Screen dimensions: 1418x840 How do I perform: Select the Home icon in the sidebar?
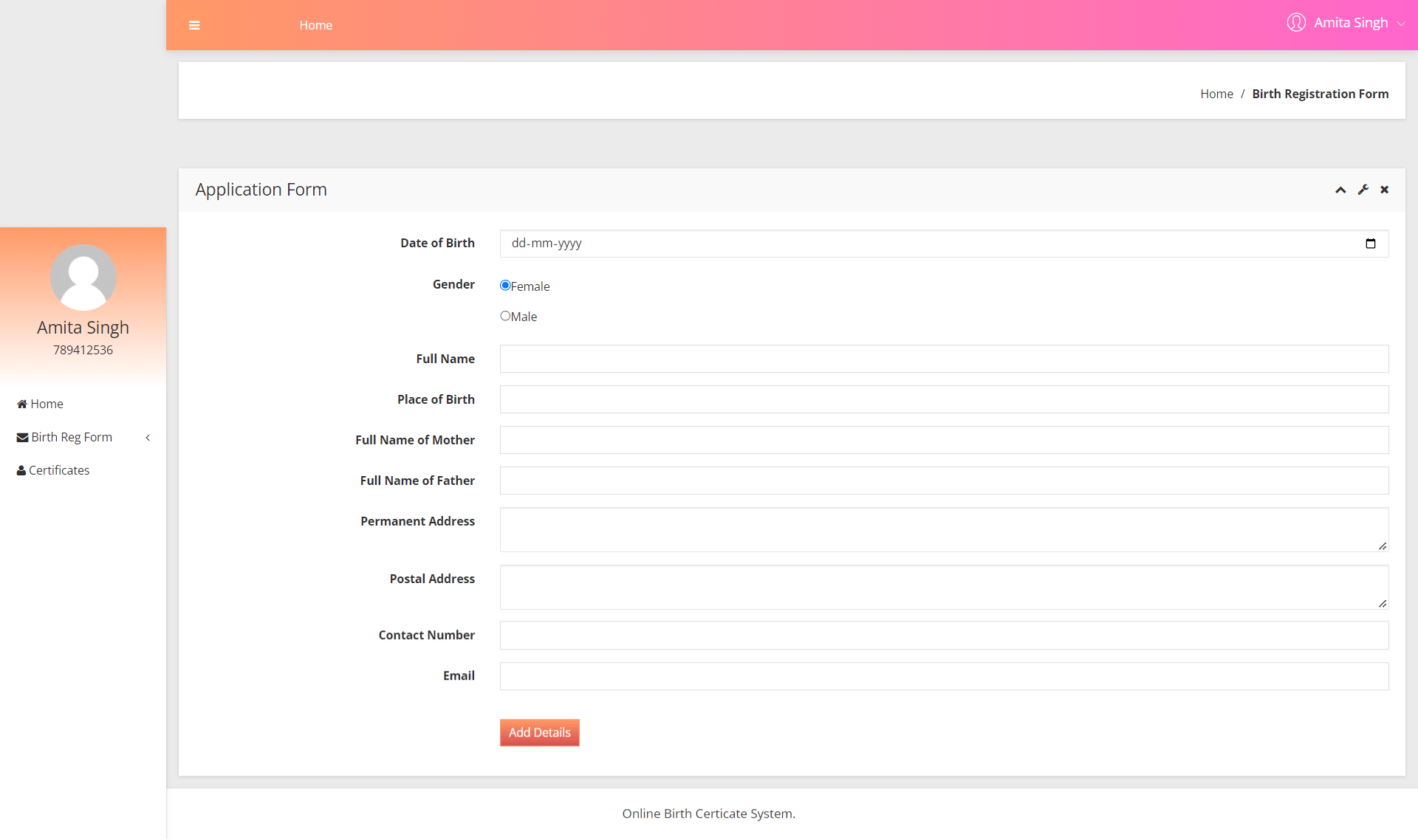tap(21, 403)
